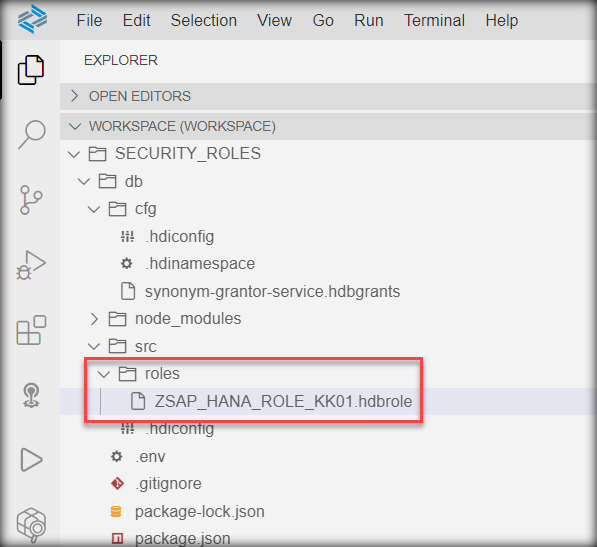
Task: Click the SAP Business Application Studio logo
Action: pos(32,19)
